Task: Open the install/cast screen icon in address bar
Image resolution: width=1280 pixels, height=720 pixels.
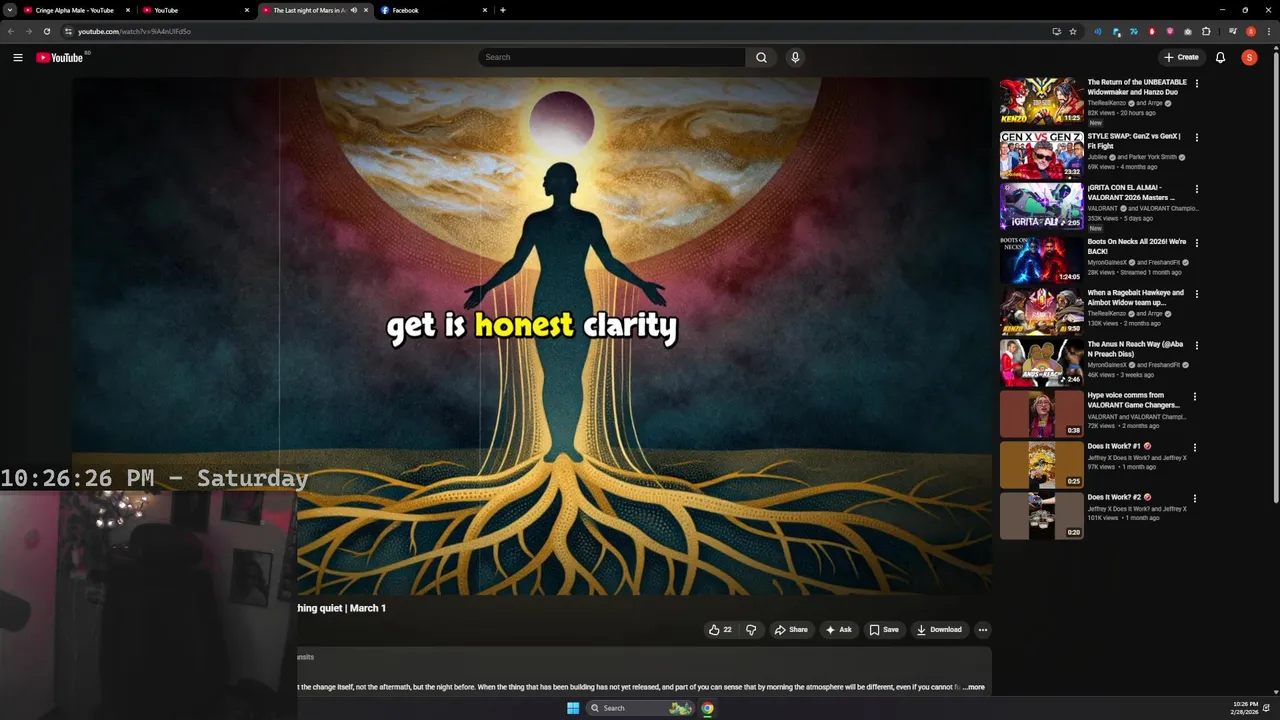Action: tap(1056, 31)
